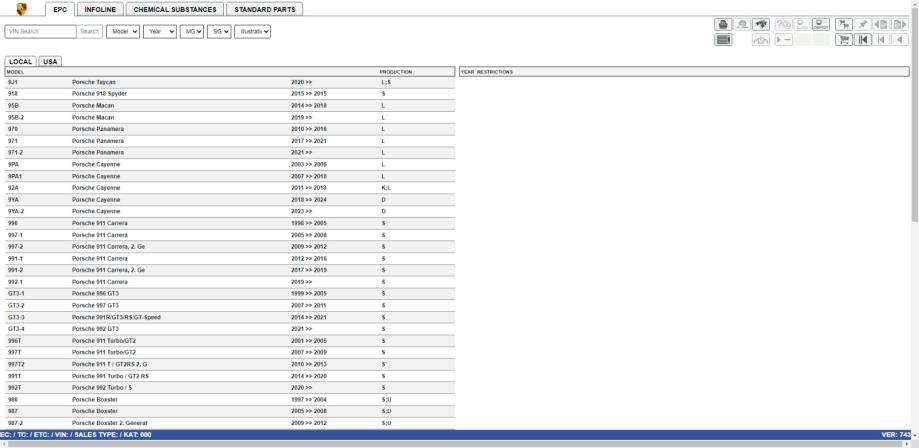The height and width of the screenshot is (448, 919).
Task: Open the shopping cart icon
Action: coord(844,40)
